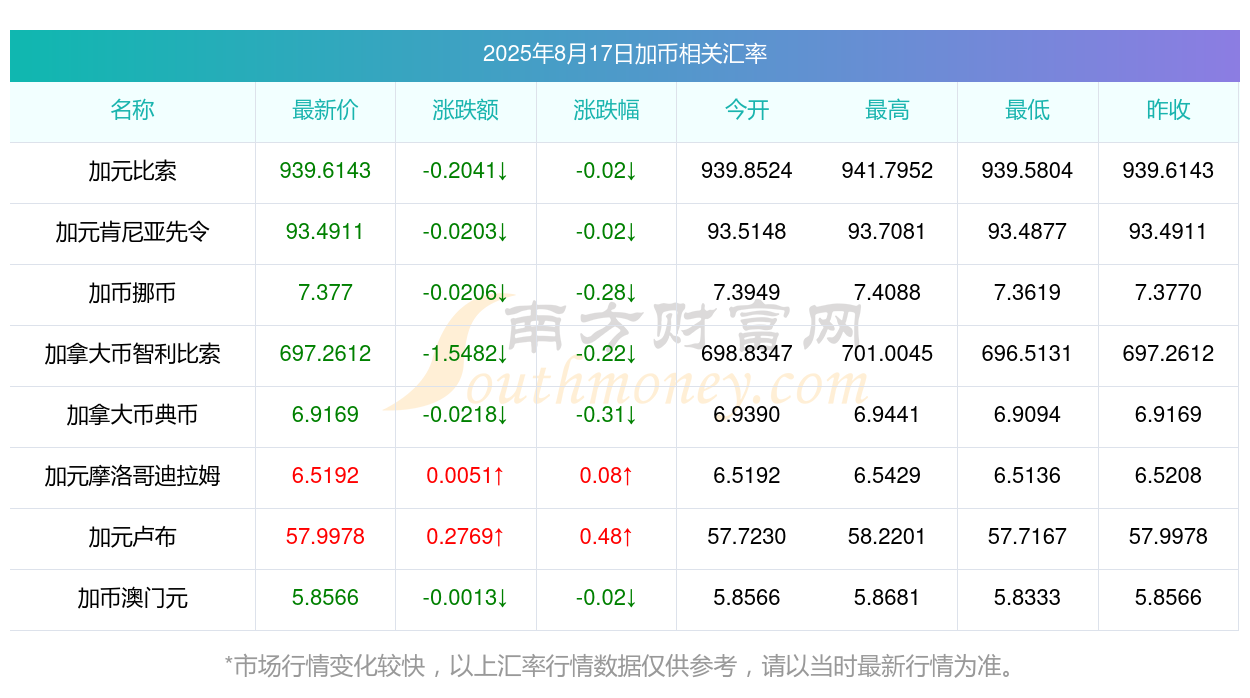Click opening price 698.8347
This screenshot has height=698, width=1250.
[x=747, y=354]
